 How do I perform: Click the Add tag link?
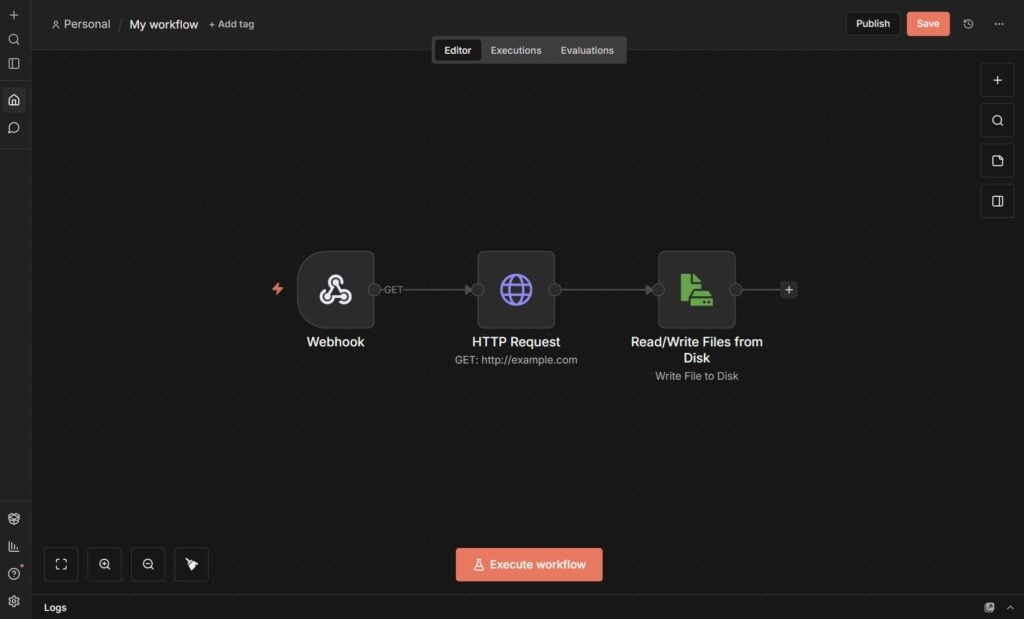[231, 24]
